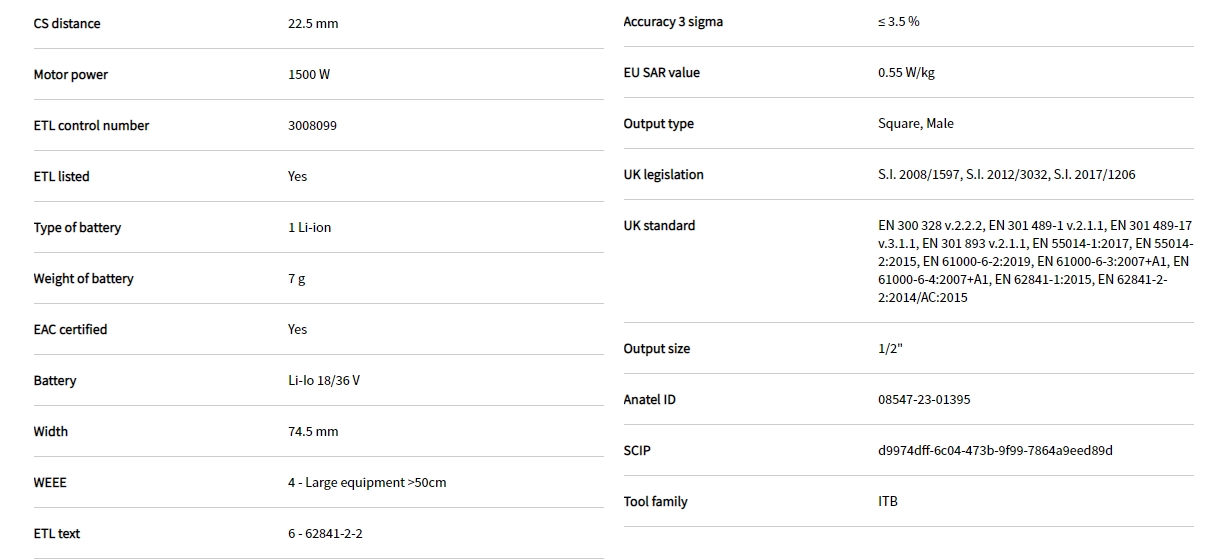Click the Li-Io 18/36 V battery value
This screenshot has height=560, width=1224.
[324, 381]
